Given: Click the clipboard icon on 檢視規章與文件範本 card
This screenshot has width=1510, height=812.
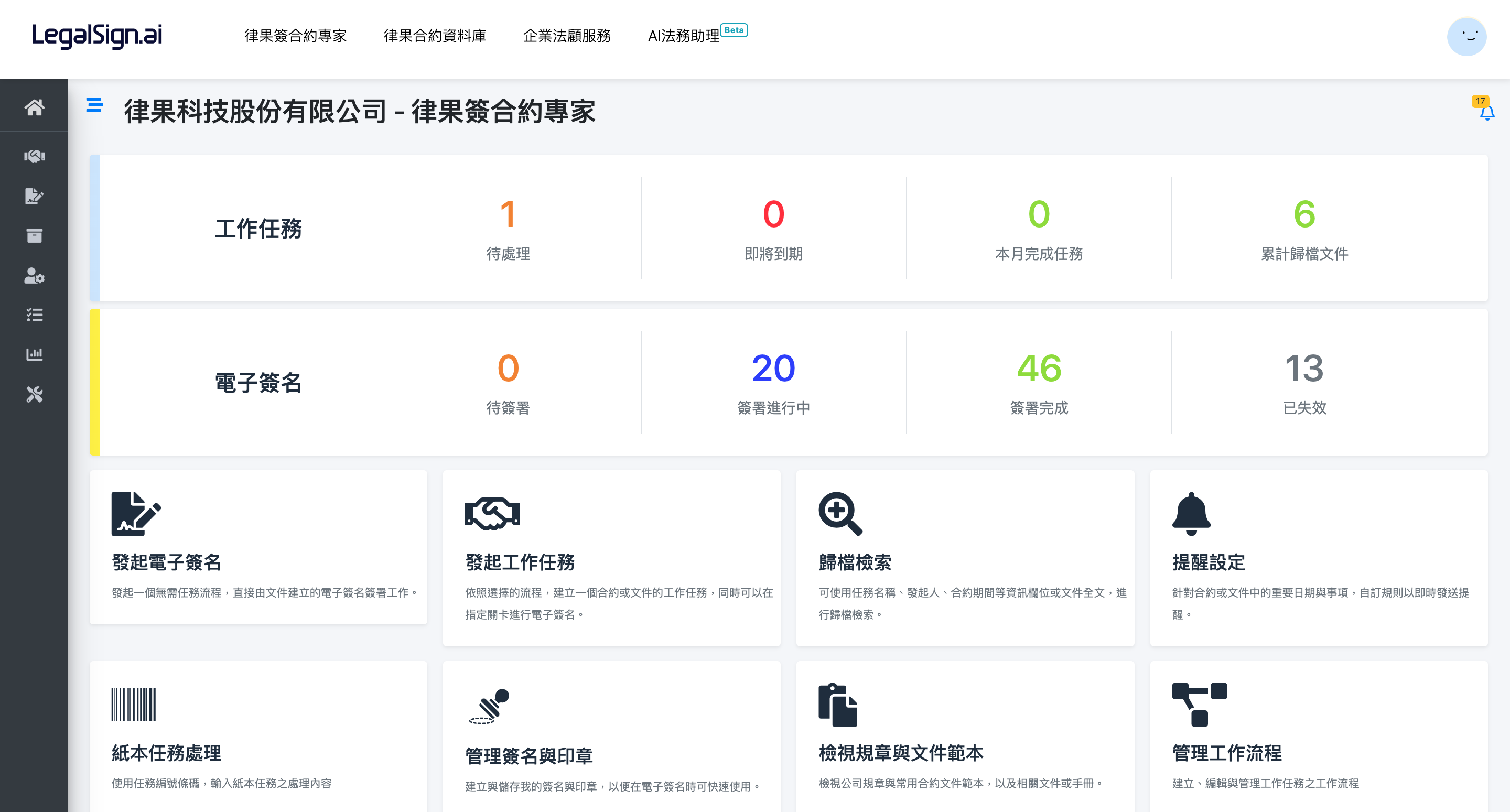Looking at the screenshot, I should [x=838, y=705].
